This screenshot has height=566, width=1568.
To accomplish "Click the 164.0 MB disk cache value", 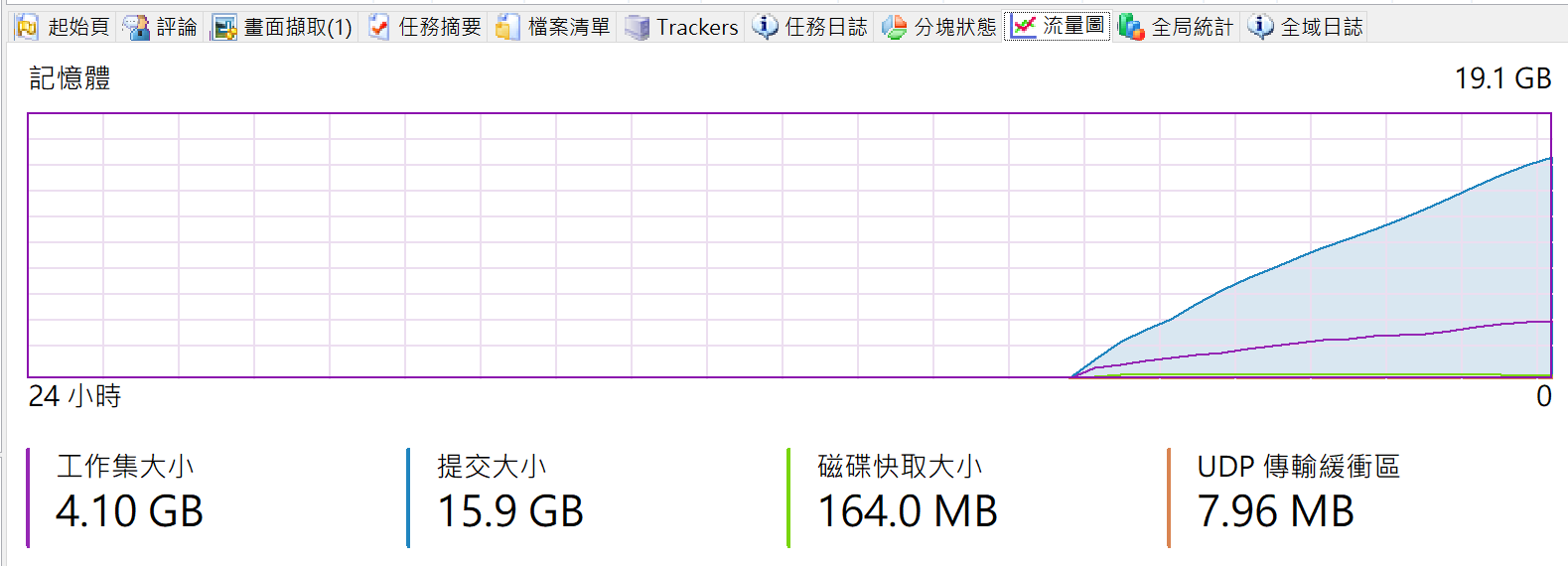I will 908,511.
